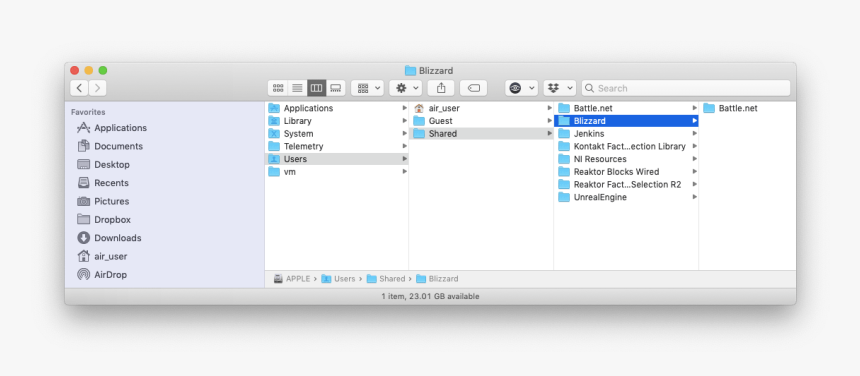Viewport: 860px width, 376px height.
Task: Select Battle.net folder in the Shared column
Action: 626,108
